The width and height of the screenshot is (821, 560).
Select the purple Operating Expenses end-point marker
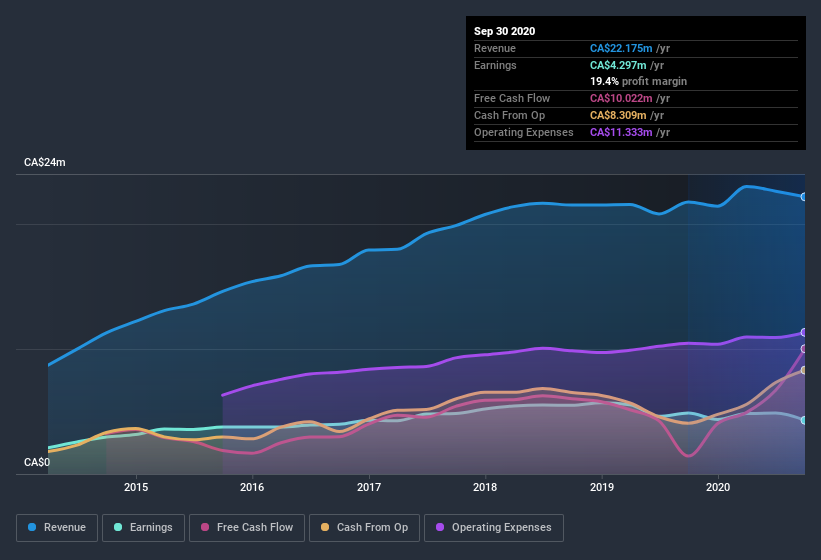804,333
